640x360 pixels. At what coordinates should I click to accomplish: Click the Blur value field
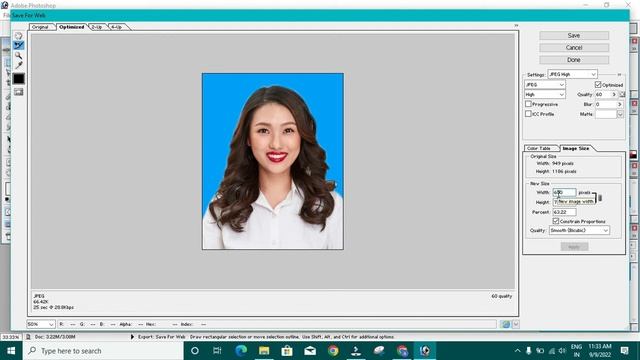coord(605,104)
